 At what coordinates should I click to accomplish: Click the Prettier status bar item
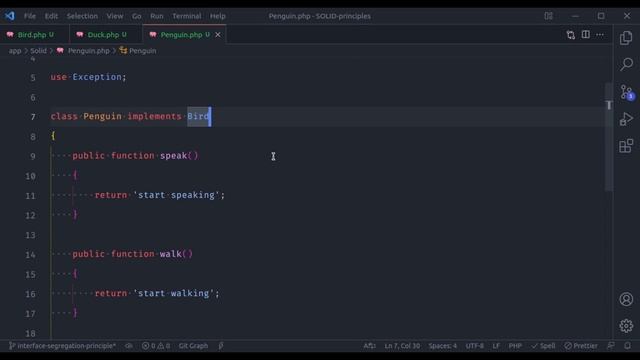point(581,346)
